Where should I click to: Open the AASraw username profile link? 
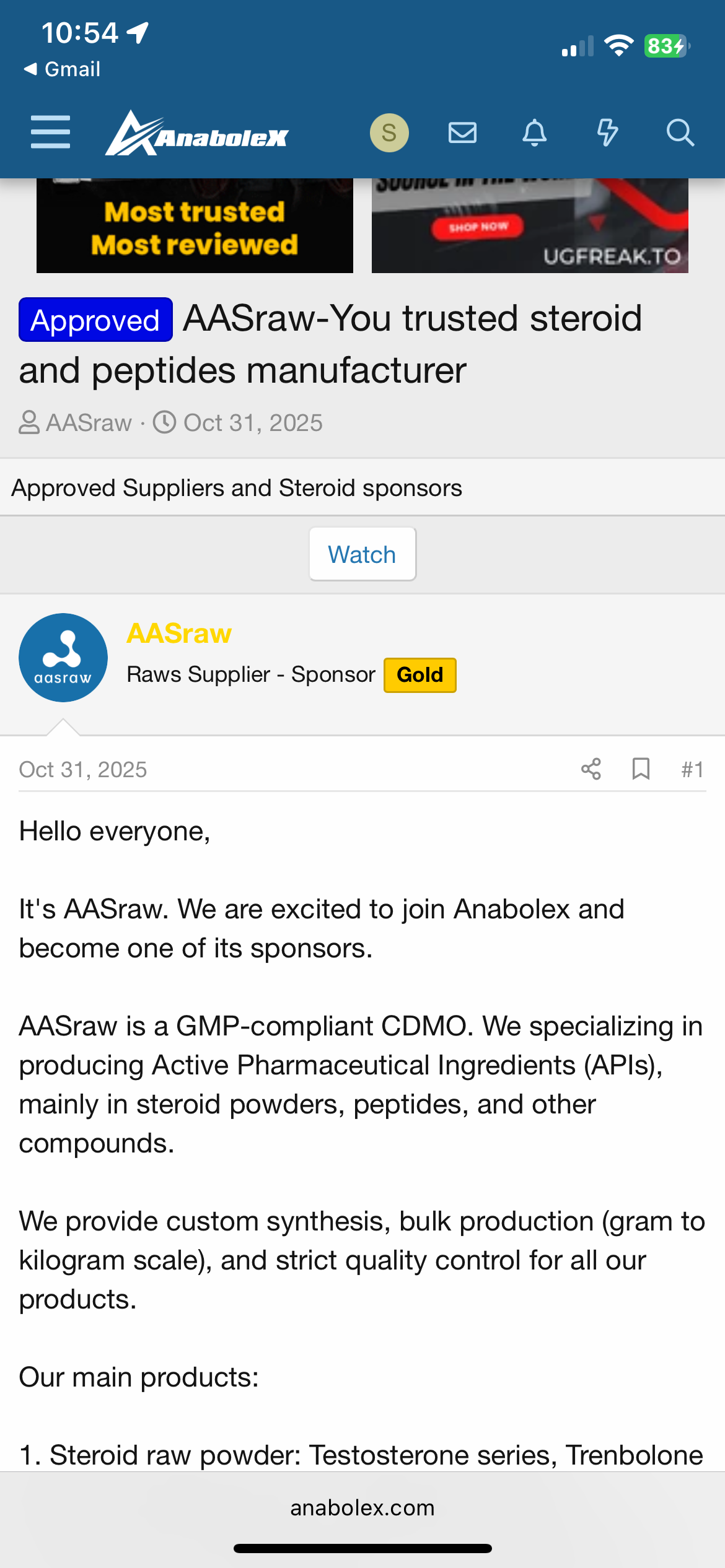pos(179,634)
